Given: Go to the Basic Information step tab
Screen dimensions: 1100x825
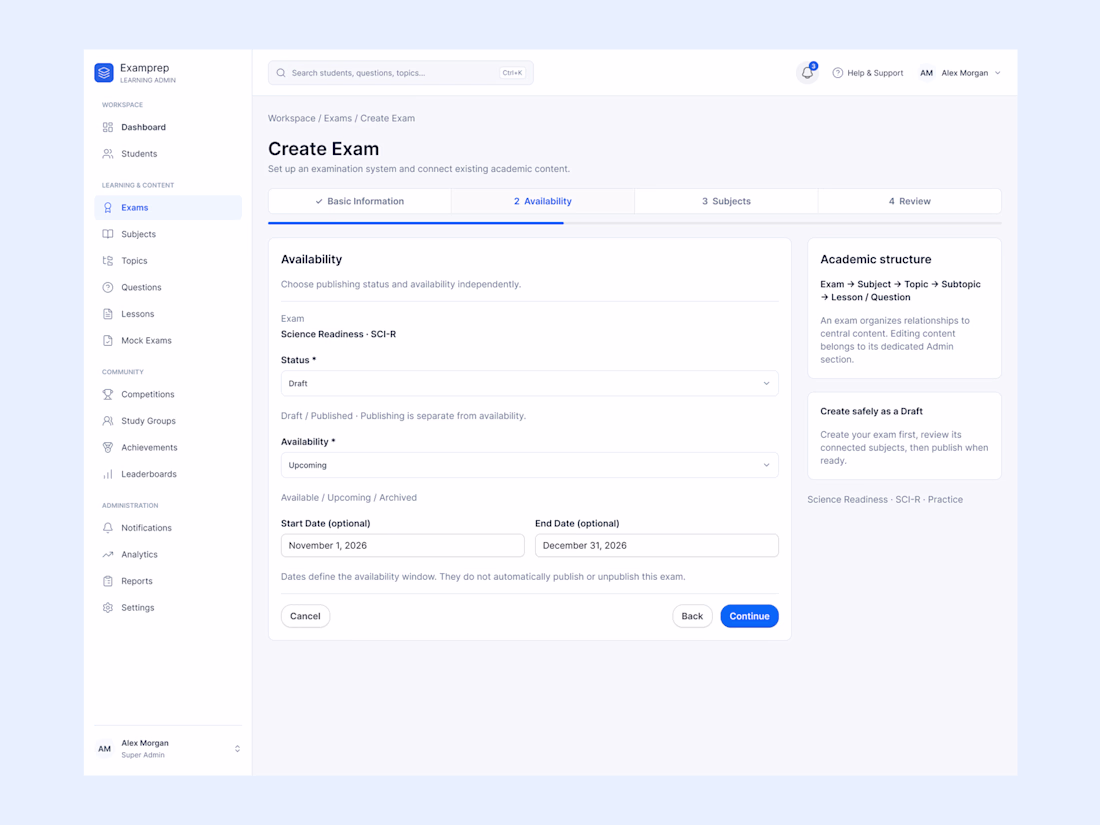Looking at the screenshot, I should click(360, 201).
